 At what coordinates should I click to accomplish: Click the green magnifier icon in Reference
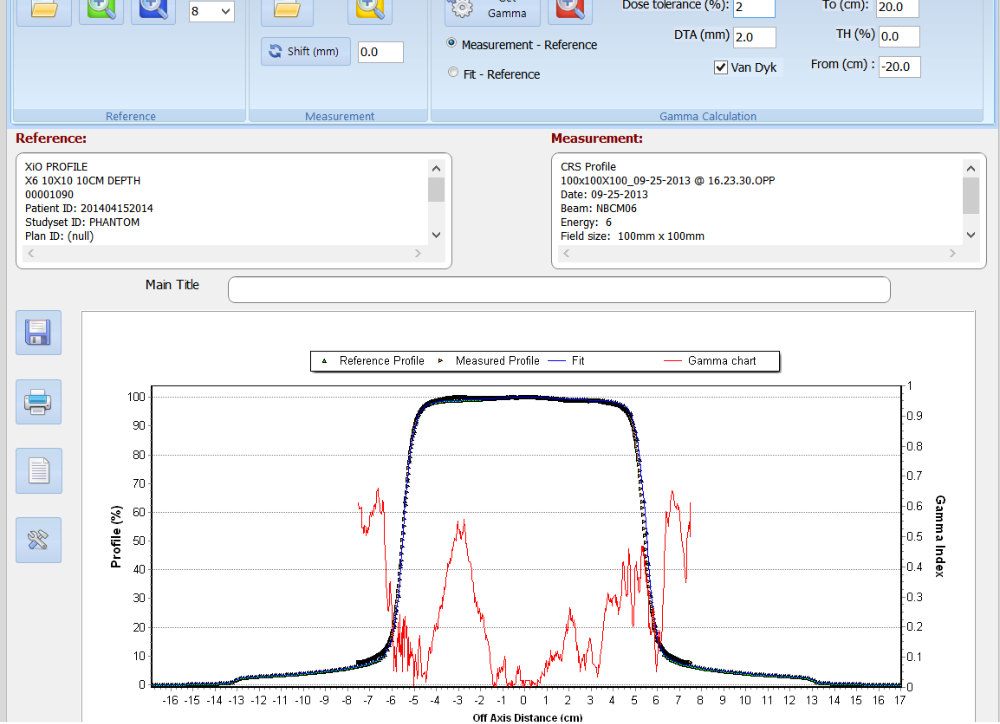(x=101, y=9)
